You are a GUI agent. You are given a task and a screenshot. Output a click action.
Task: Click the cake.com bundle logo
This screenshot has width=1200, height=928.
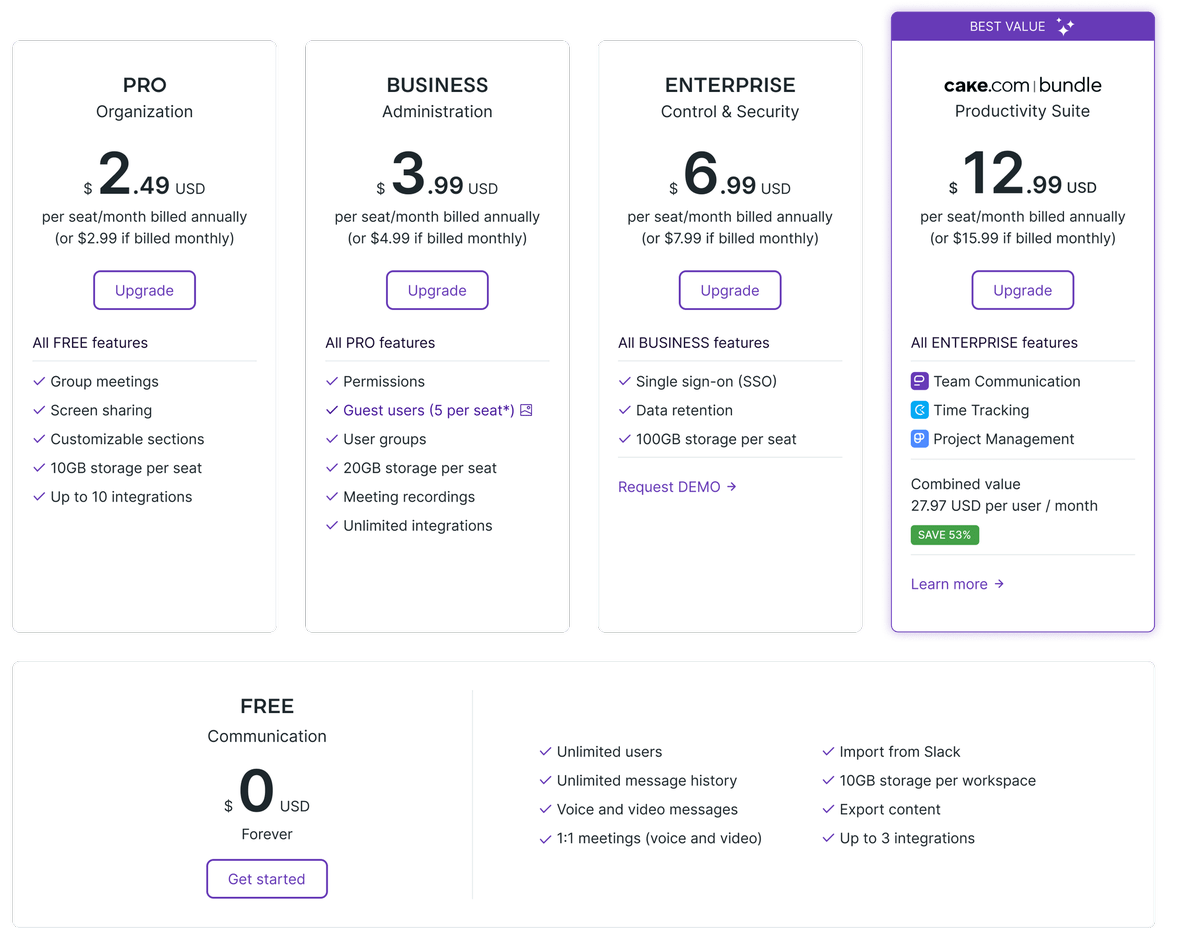coord(1022,85)
